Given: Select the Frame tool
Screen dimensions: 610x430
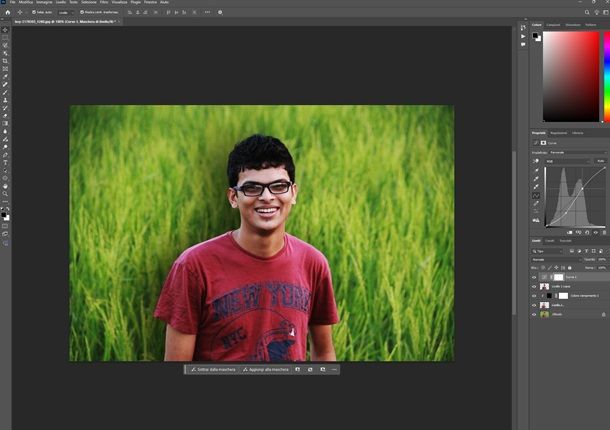Looking at the screenshot, I should click(5, 69).
